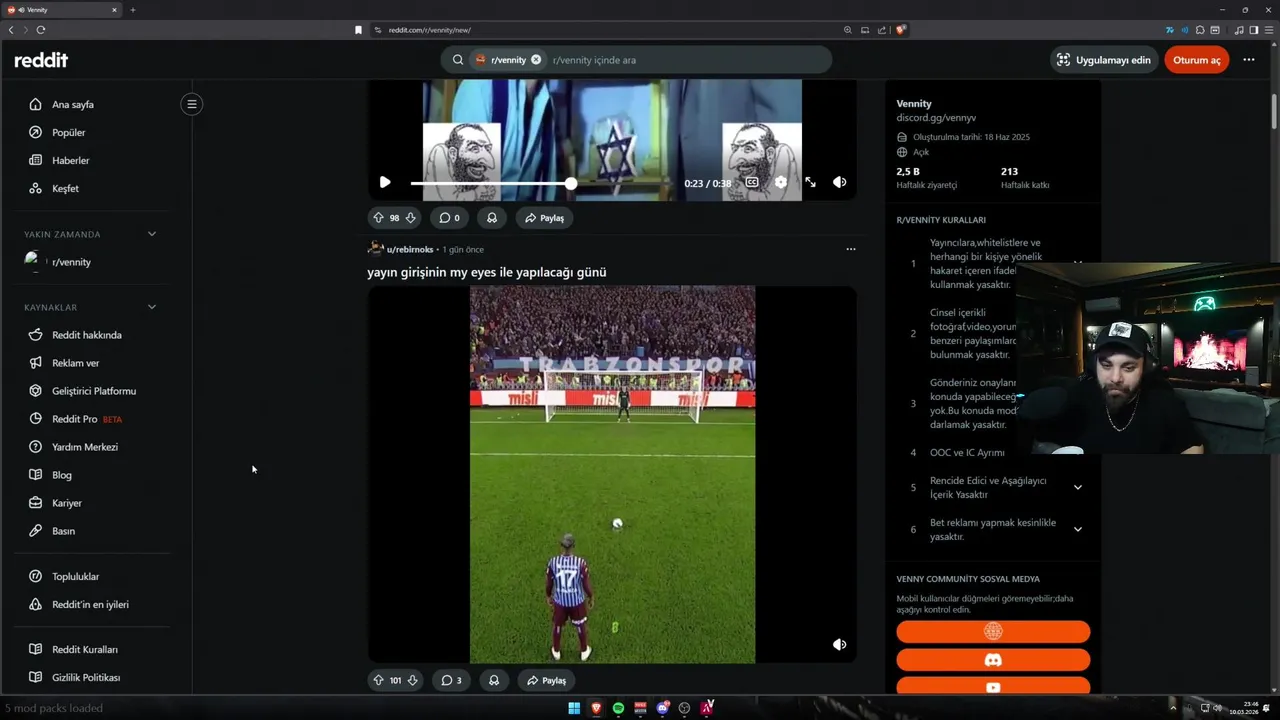Reload the page in browser toolbar
Image resolution: width=1280 pixels, height=720 pixels.
[x=41, y=30]
